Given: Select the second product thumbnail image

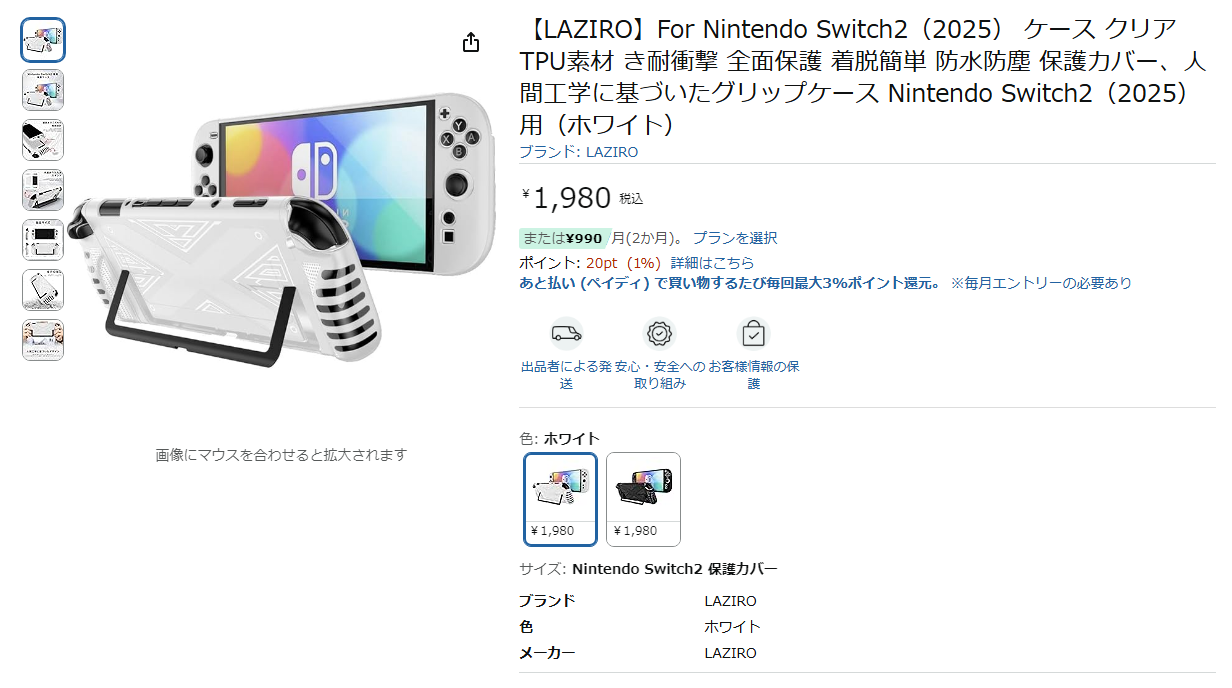Looking at the screenshot, I should [43, 90].
